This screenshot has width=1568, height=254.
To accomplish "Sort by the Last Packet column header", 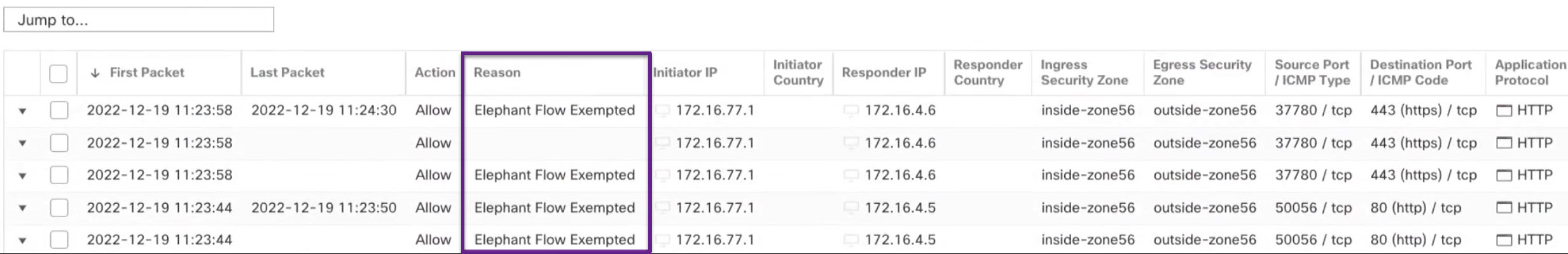I will 288,73.
